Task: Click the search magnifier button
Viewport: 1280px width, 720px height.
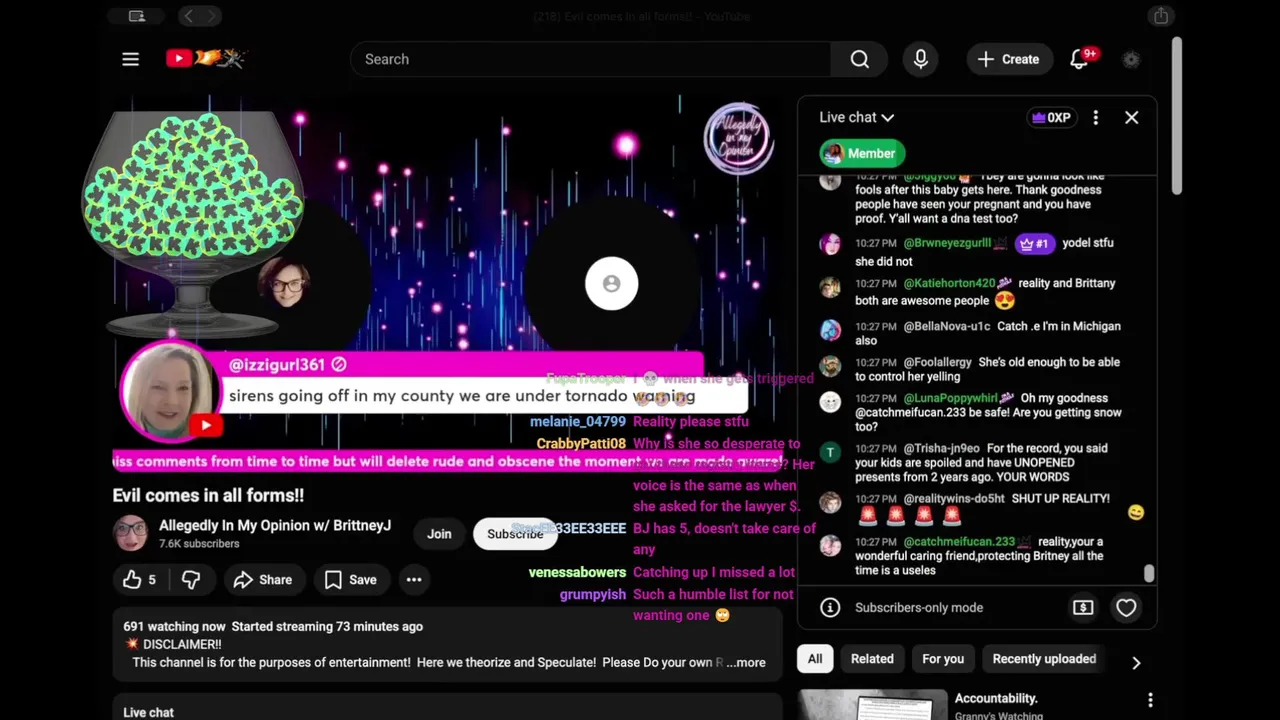Action: pyautogui.click(x=859, y=59)
